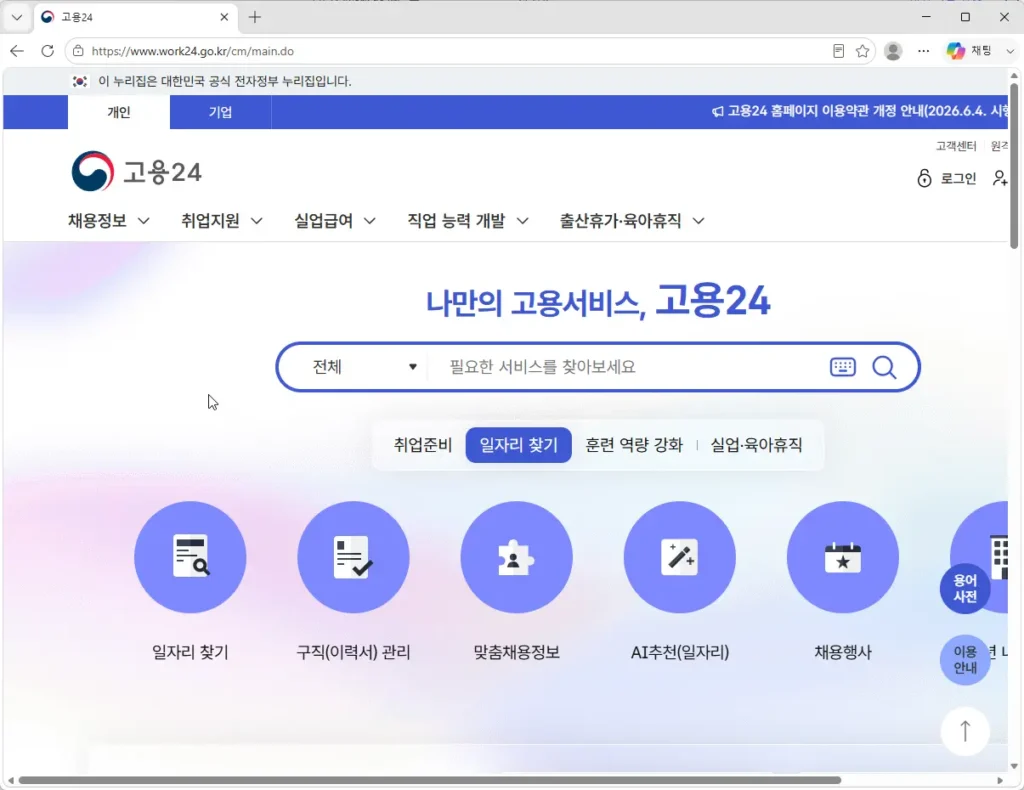Click the 로그인 link
The image size is (1024, 790).
[958, 178]
